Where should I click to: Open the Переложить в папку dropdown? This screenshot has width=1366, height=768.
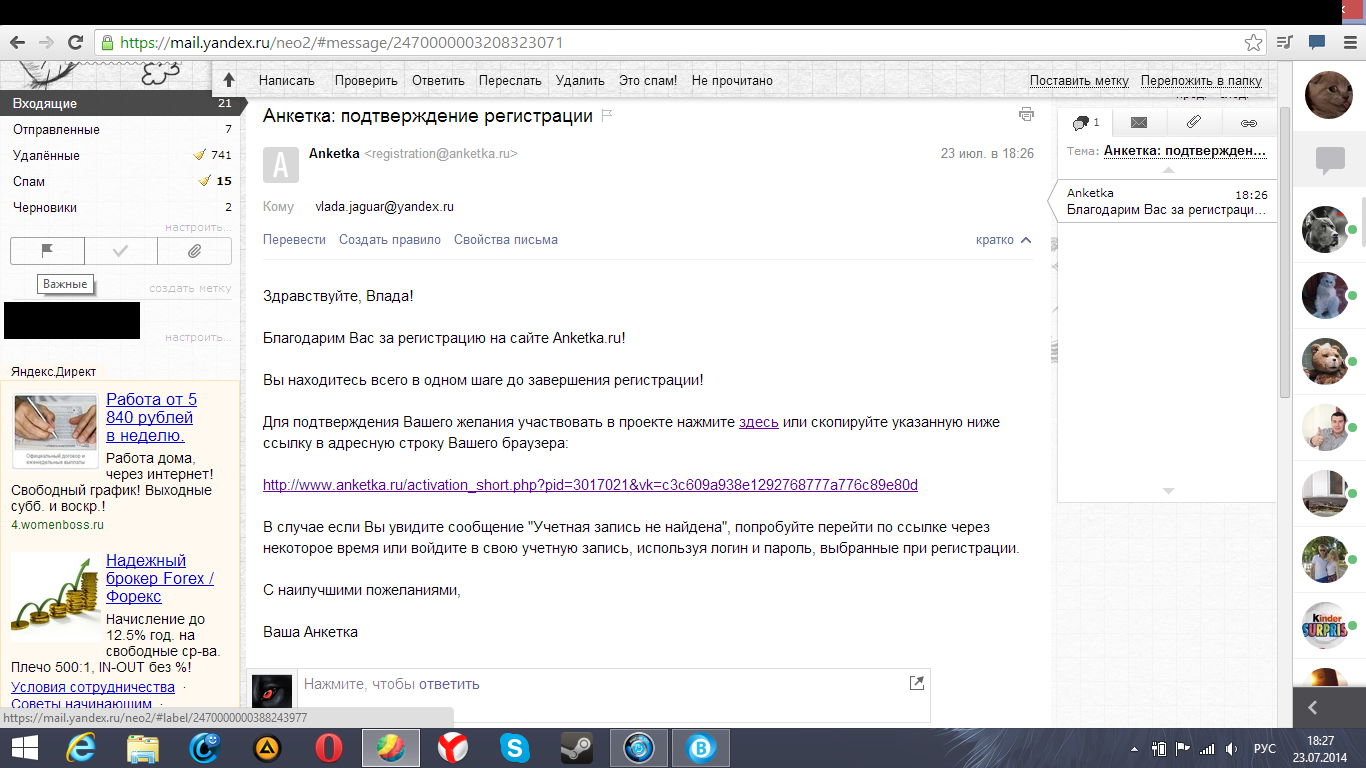click(1201, 81)
